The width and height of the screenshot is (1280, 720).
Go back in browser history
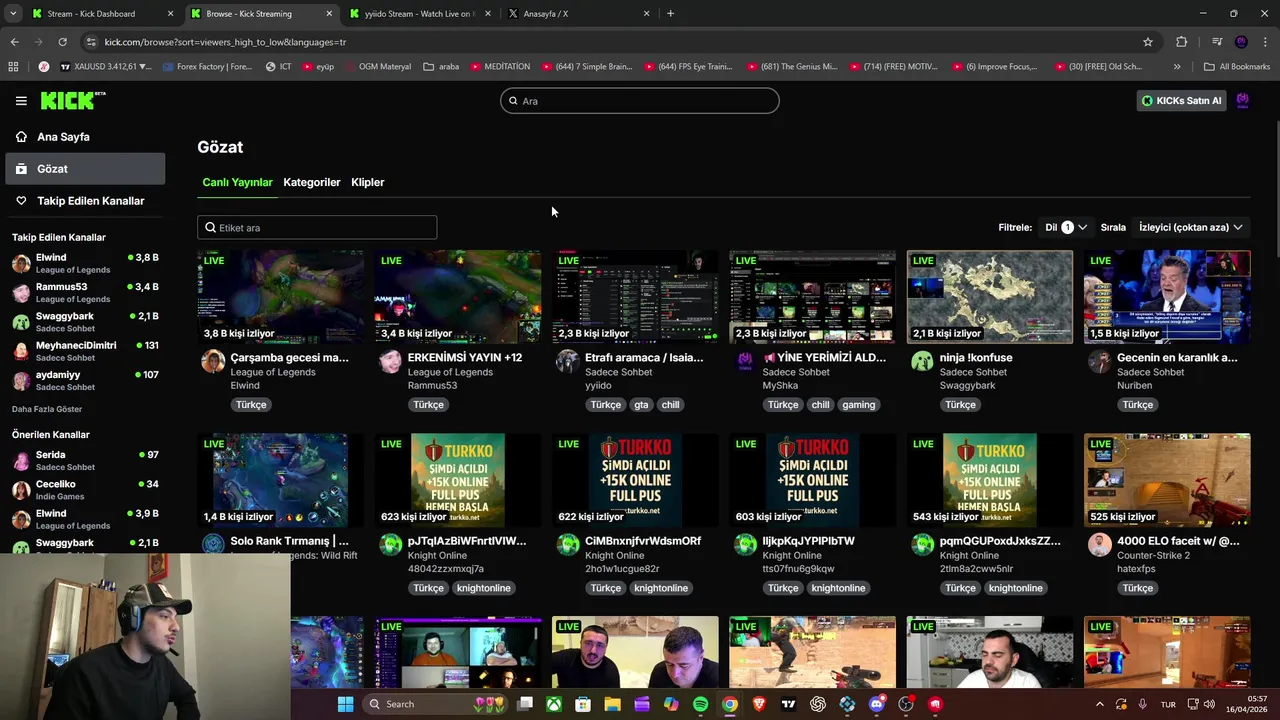click(14, 42)
